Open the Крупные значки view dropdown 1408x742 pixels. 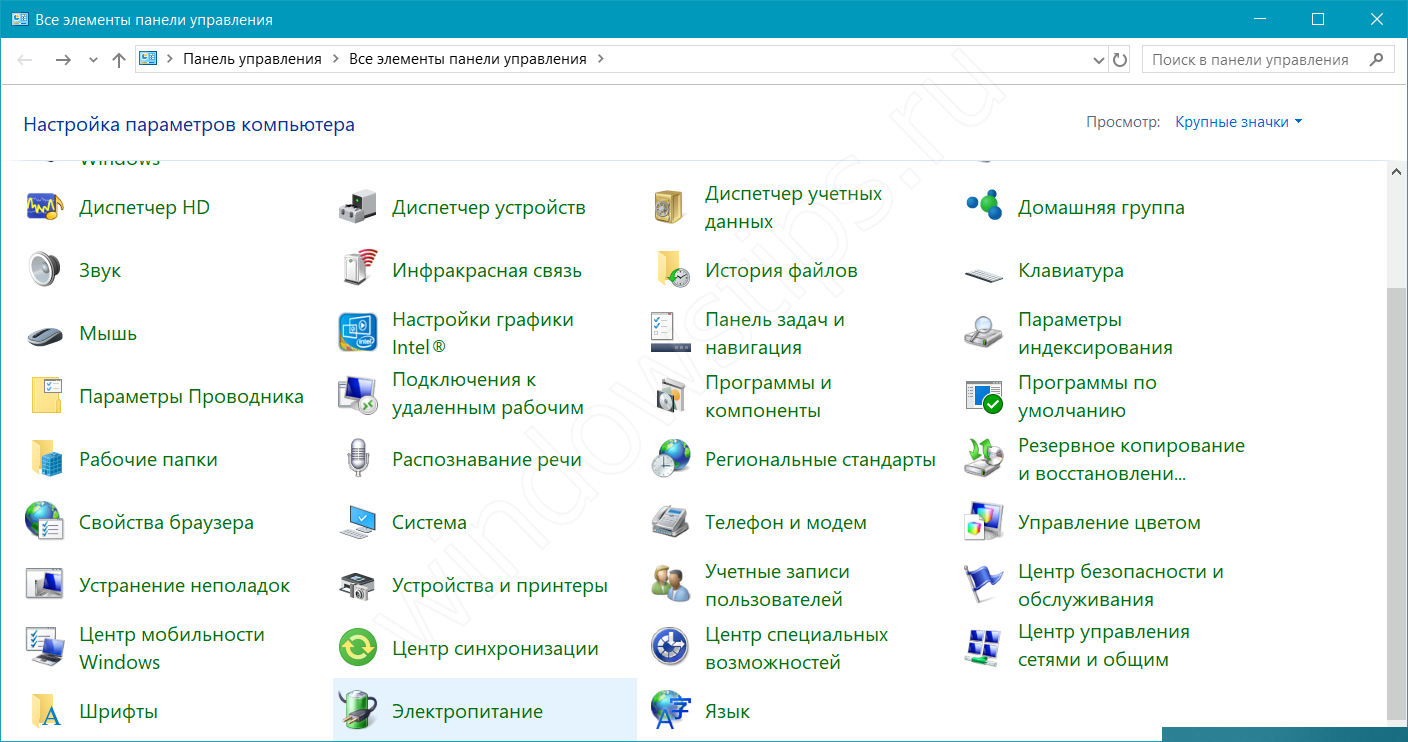coord(1238,122)
